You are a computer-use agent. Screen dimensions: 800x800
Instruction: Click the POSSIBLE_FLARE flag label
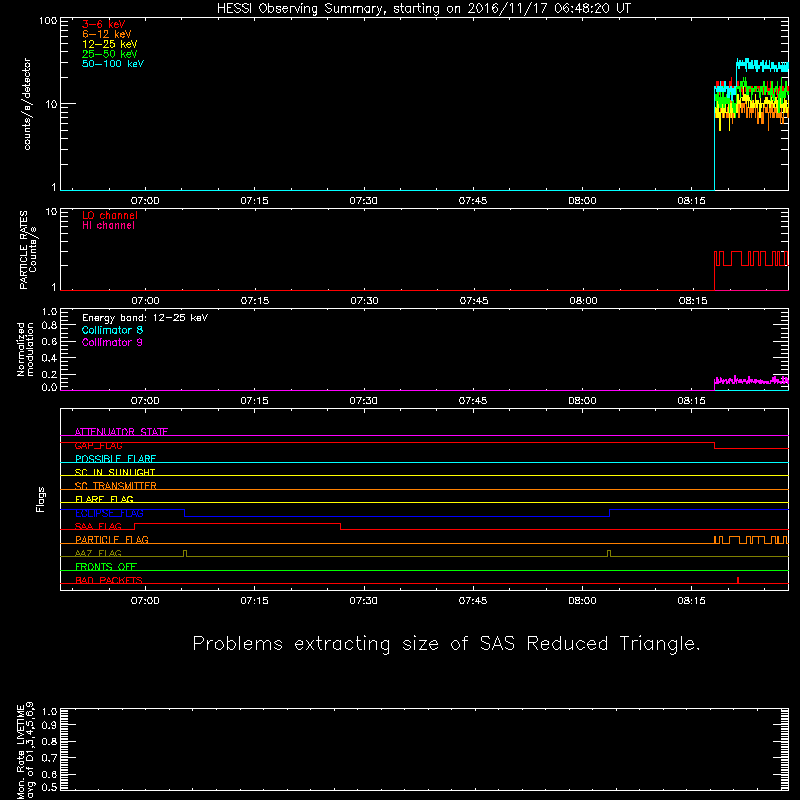click(115, 459)
